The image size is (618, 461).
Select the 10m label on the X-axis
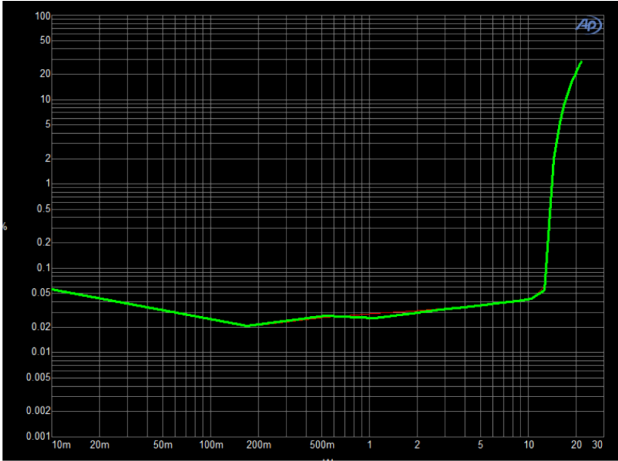tap(60, 443)
